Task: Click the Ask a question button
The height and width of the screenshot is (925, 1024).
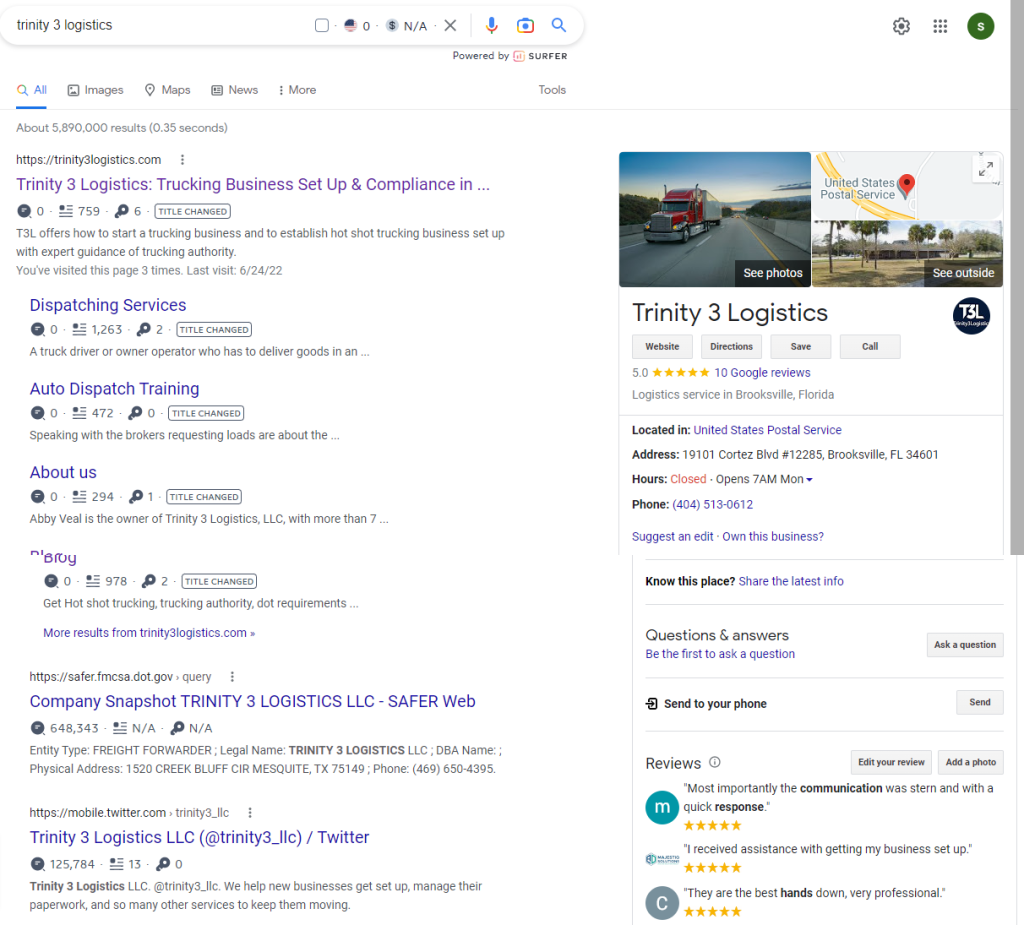Action: click(964, 645)
